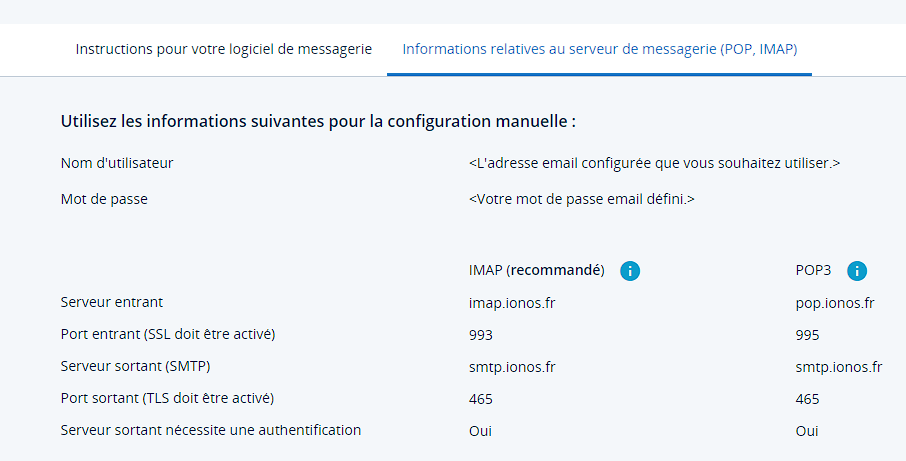
Task: Select the 995 POP3 port number
Action: coord(808,335)
